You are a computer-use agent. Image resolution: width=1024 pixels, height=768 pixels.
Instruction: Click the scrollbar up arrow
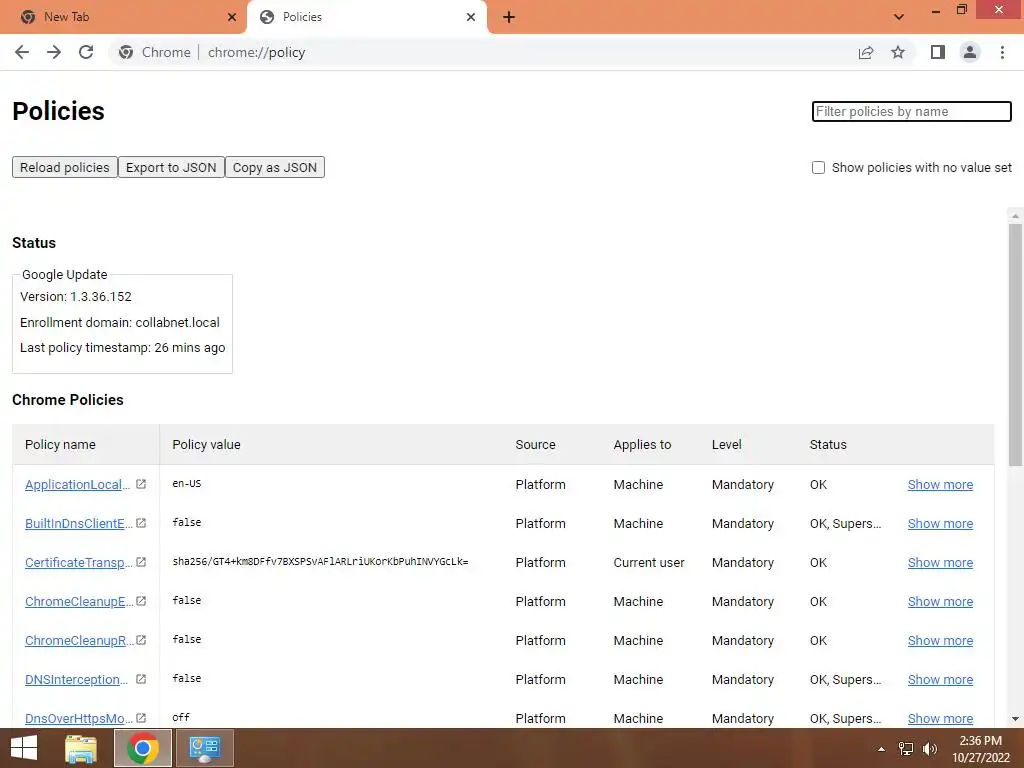point(1015,215)
